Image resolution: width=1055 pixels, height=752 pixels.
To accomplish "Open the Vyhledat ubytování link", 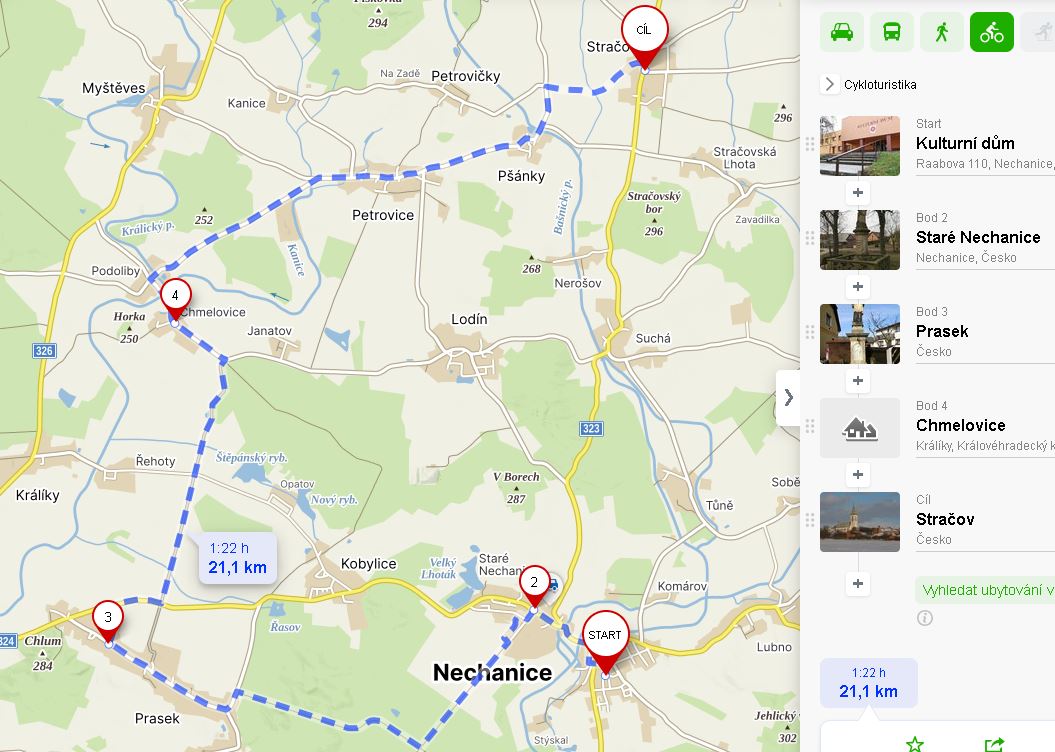I will pos(985,590).
